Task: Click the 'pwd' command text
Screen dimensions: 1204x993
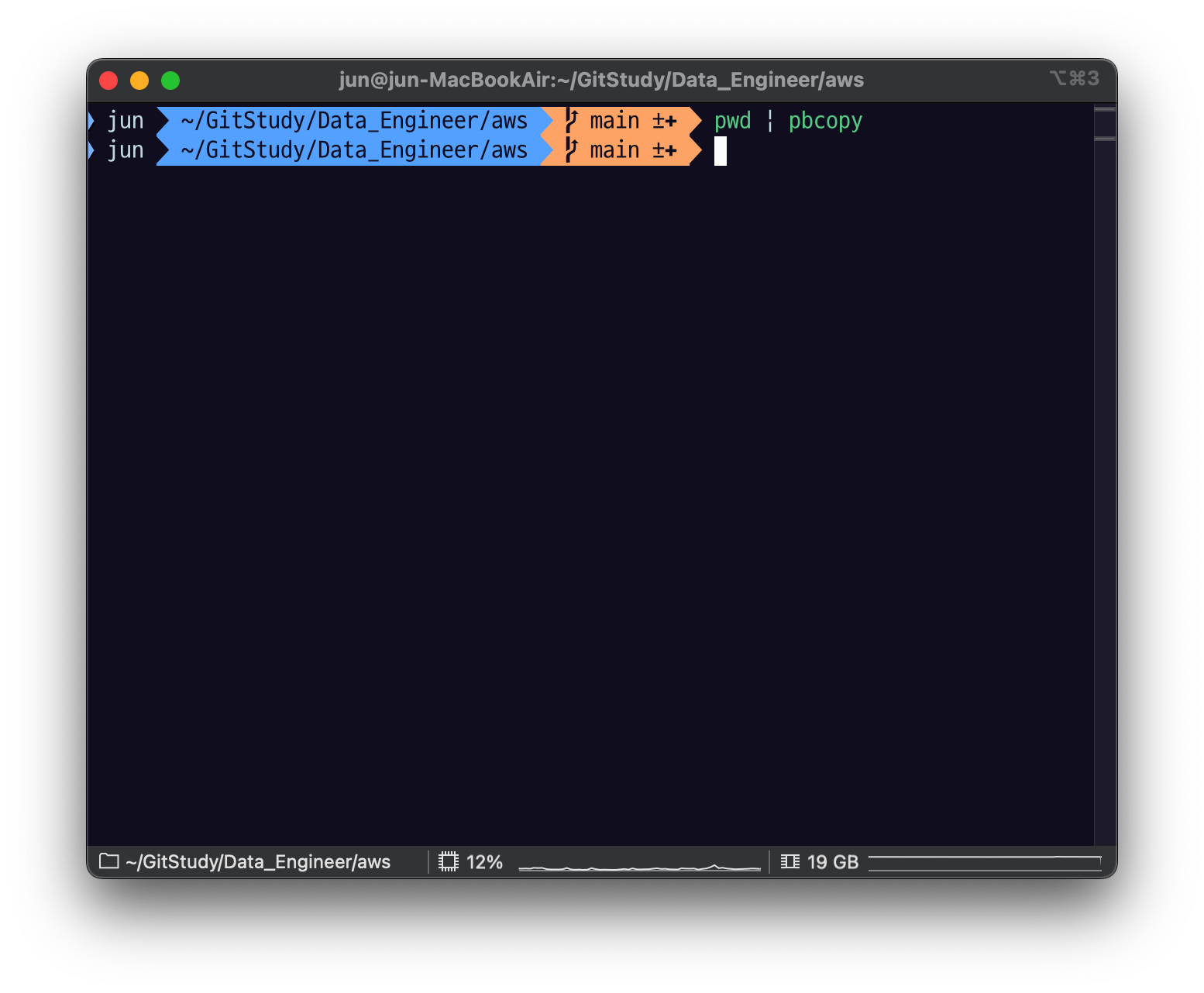Action: pos(733,122)
